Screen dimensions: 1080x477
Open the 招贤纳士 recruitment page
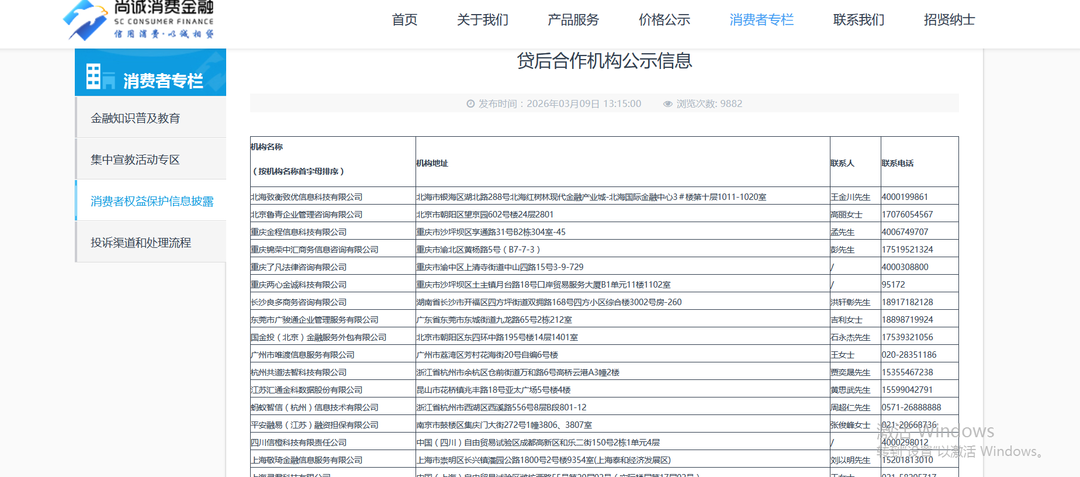(x=949, y=20)
